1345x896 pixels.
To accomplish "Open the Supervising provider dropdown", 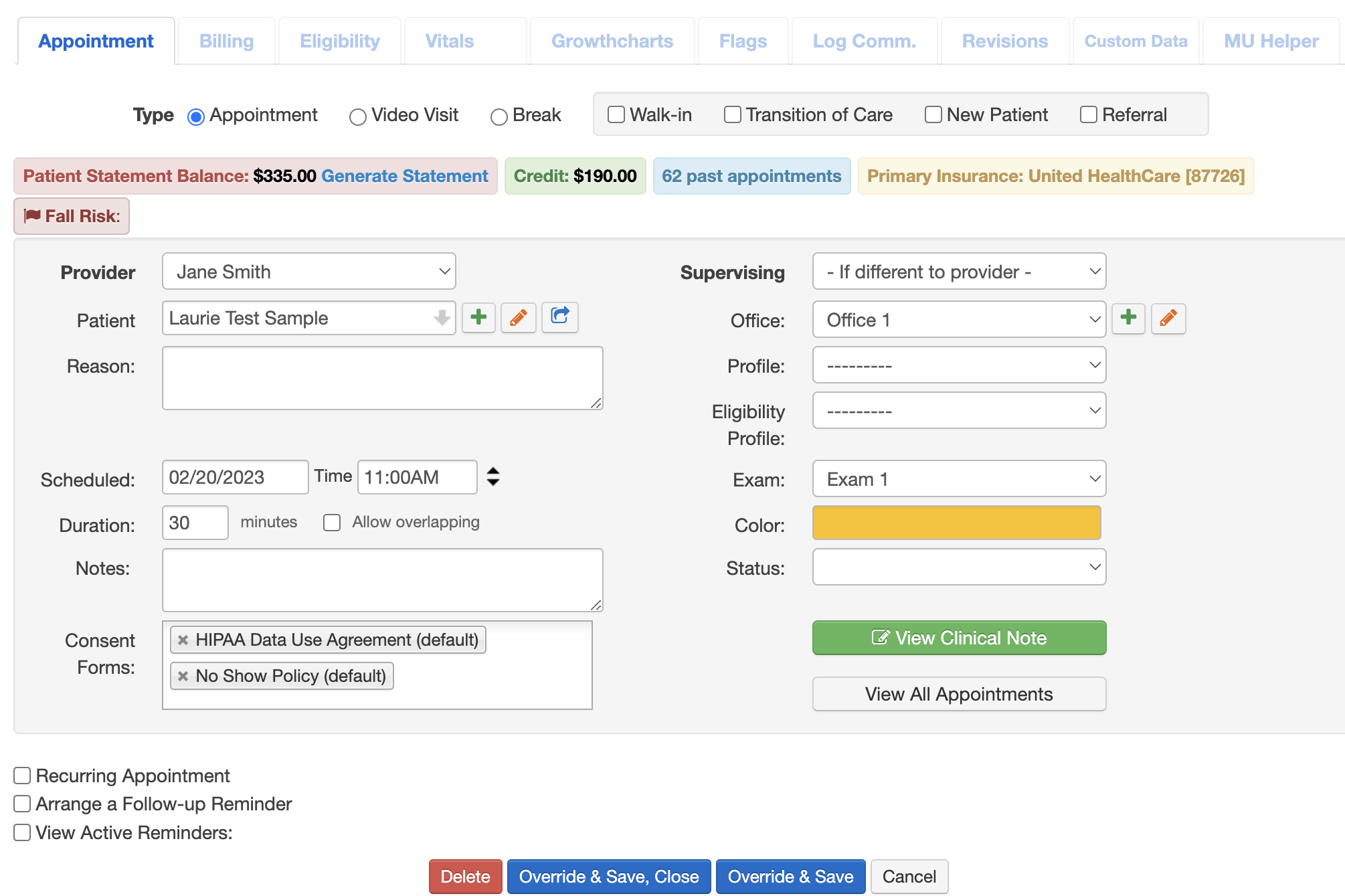I will pos(959,271).
